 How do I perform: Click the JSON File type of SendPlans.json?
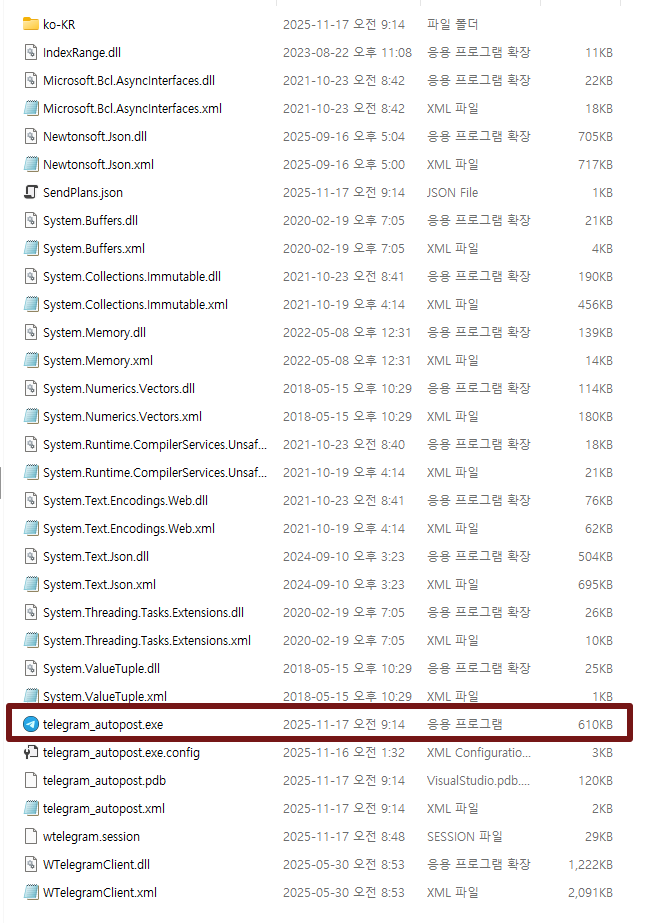pyautogui.click(x=452, y=192)
